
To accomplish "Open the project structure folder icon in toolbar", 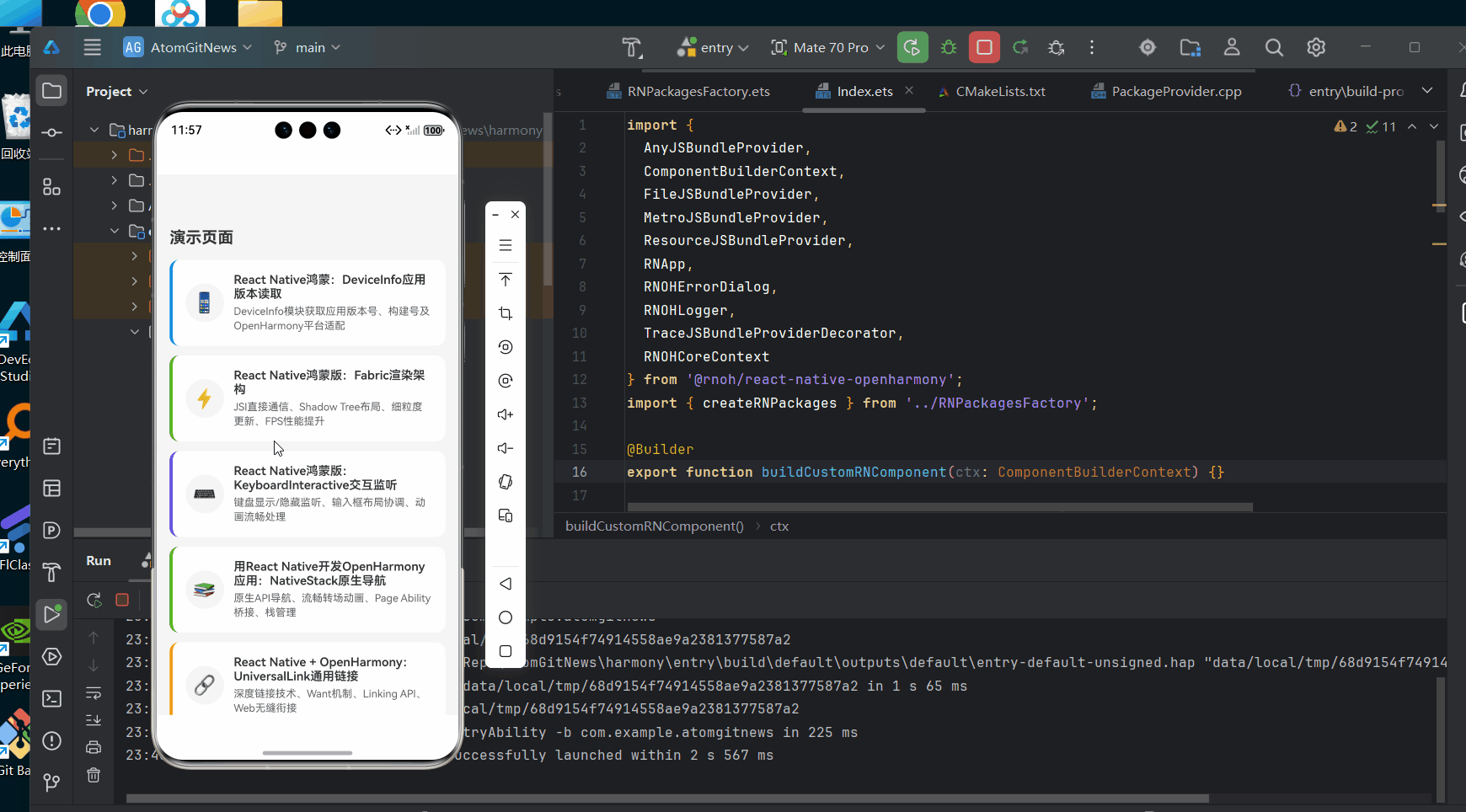I will pos(1190,48).
